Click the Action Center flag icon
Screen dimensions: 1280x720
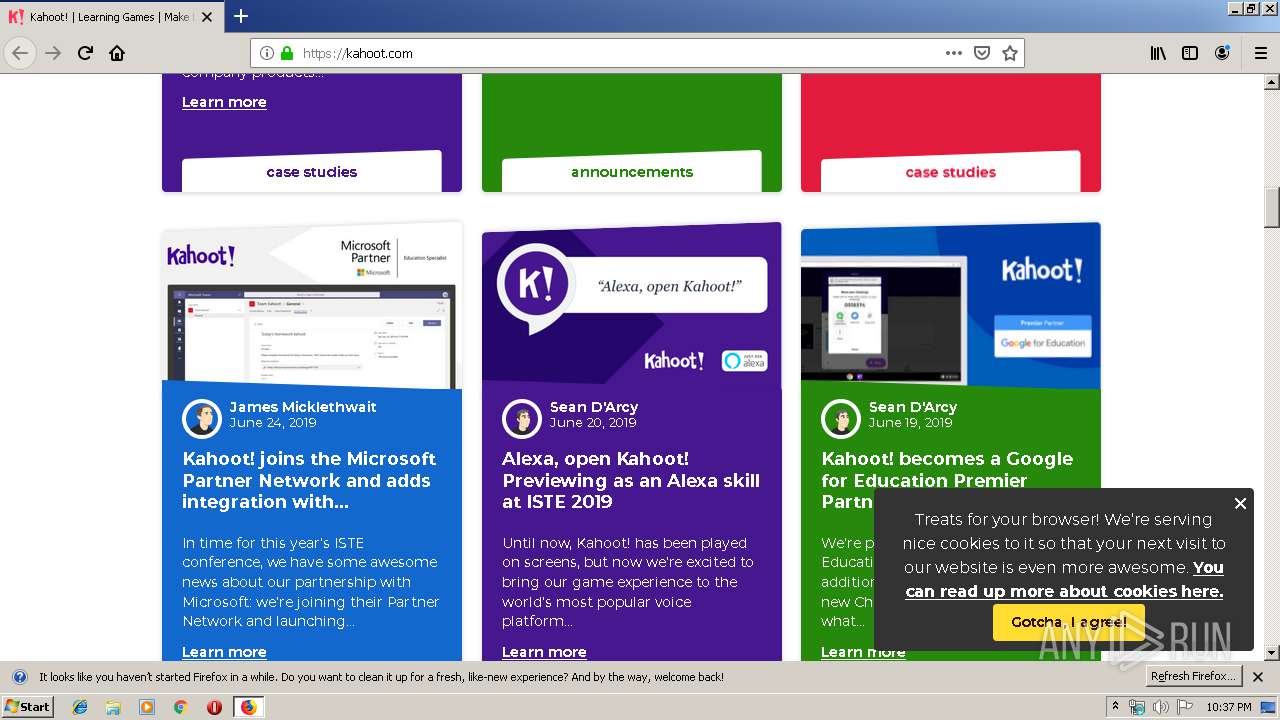pos(1185,707)
